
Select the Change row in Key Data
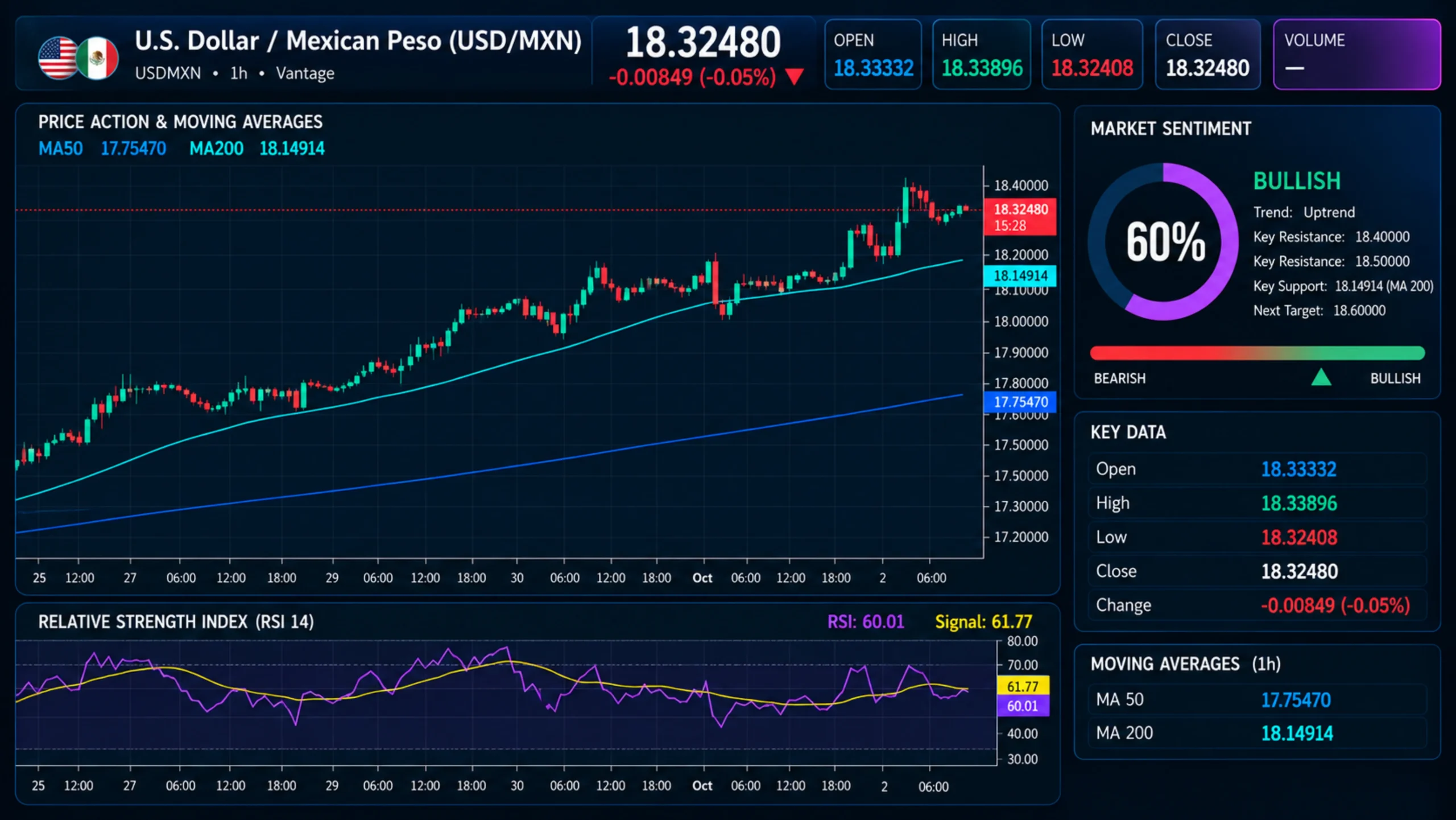(x=1257, y=605)
